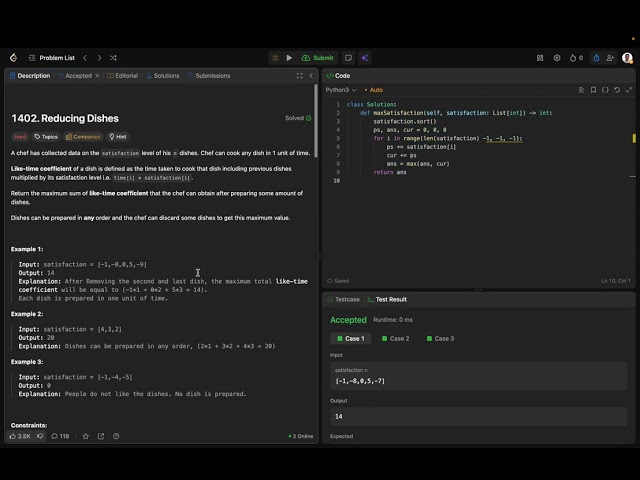Click the Solved status indicator
The height and width of the screenshot is (480, 640).
click(x=298, y=118)
